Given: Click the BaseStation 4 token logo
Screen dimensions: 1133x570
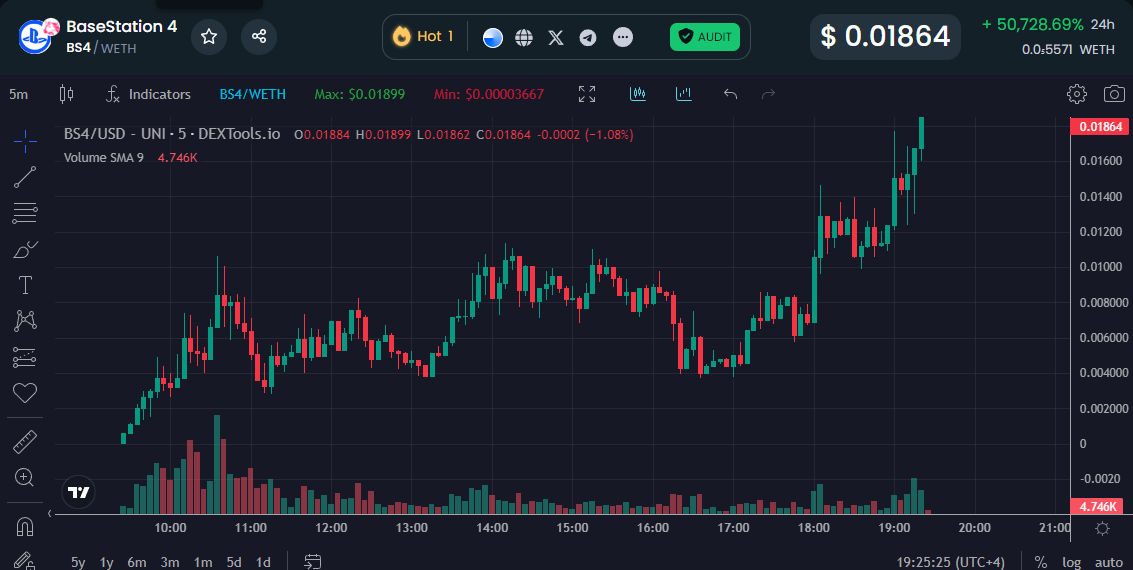Looking at the screenshot, I should pyautogui.click(x=35, y=36).
